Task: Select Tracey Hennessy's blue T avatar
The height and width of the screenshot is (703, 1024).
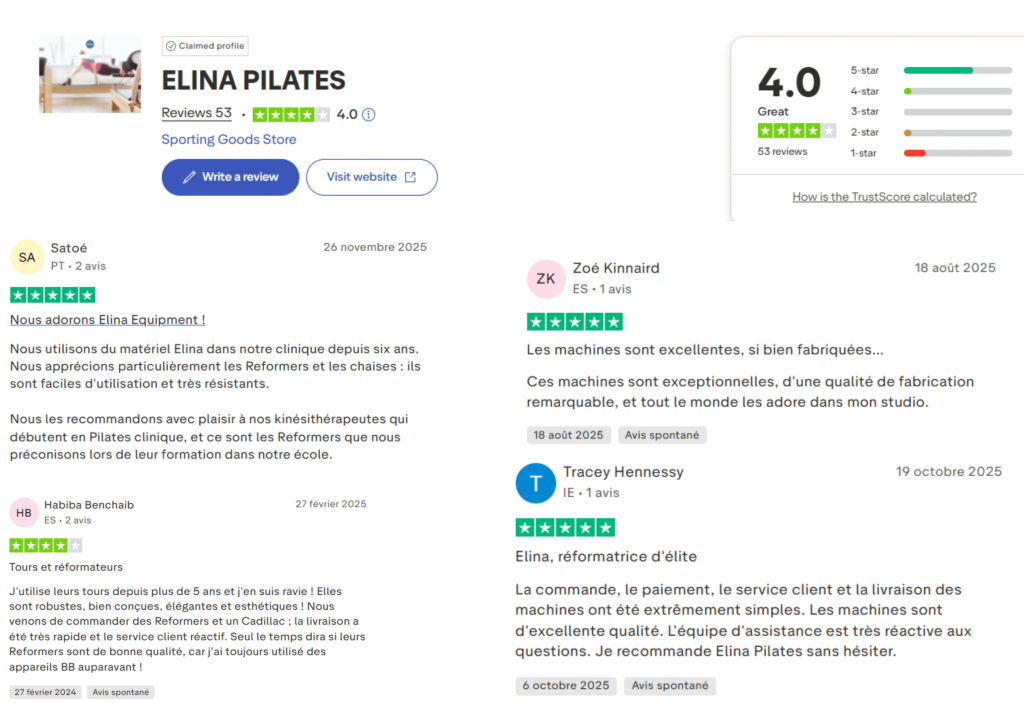Action: (536, 483)
